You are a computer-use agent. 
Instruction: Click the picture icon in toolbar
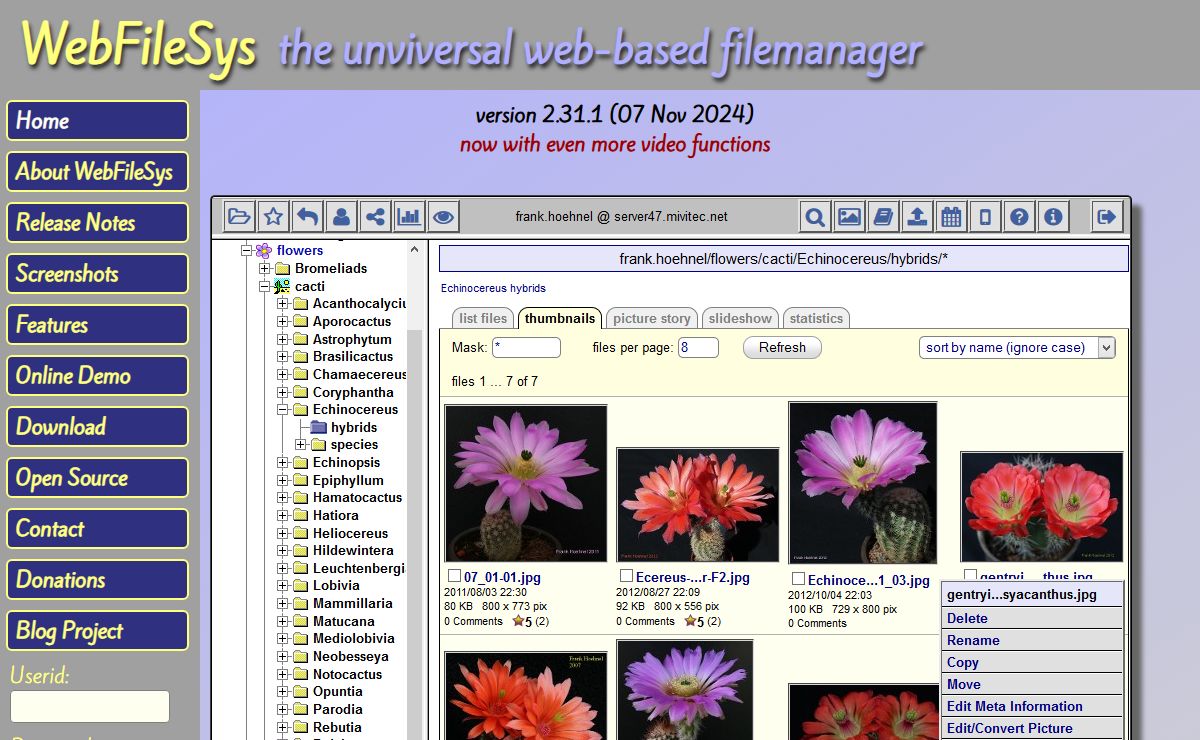point(850,216)
